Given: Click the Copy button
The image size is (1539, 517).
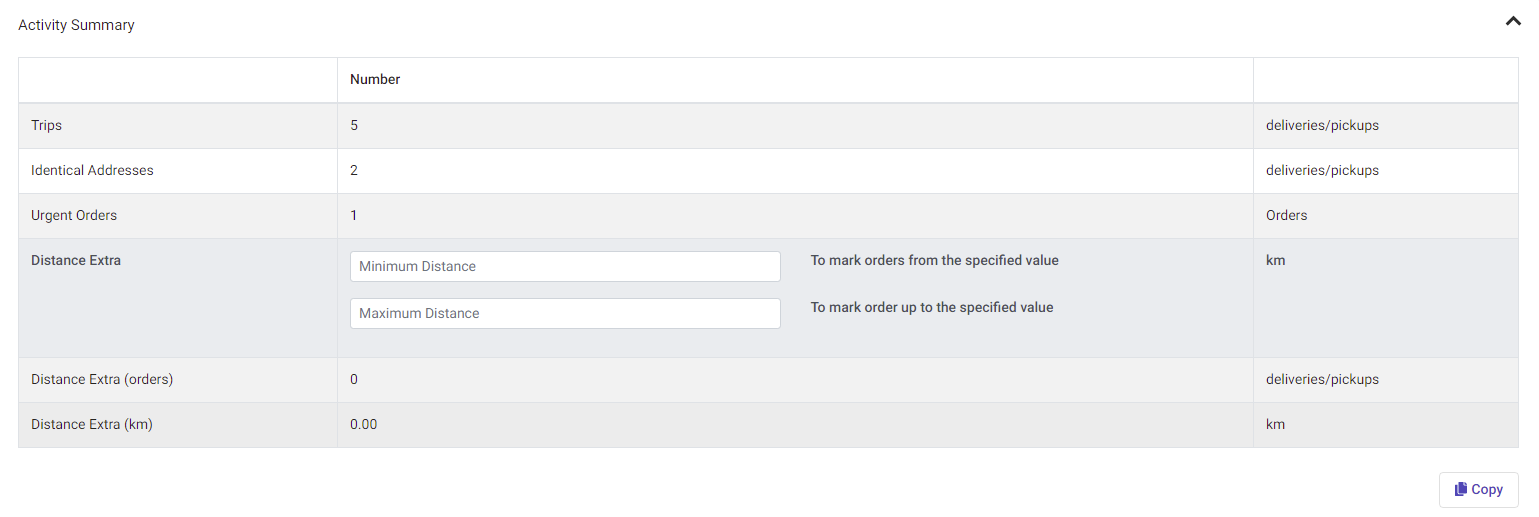Looking at the screenshot, I should pyautogui.click(x=1479, y=489).
